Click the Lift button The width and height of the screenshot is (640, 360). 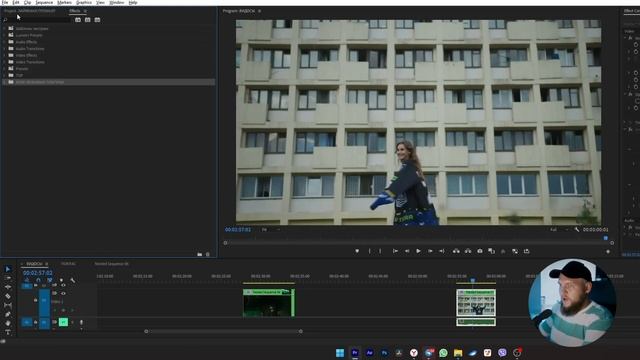coord(456,251)
